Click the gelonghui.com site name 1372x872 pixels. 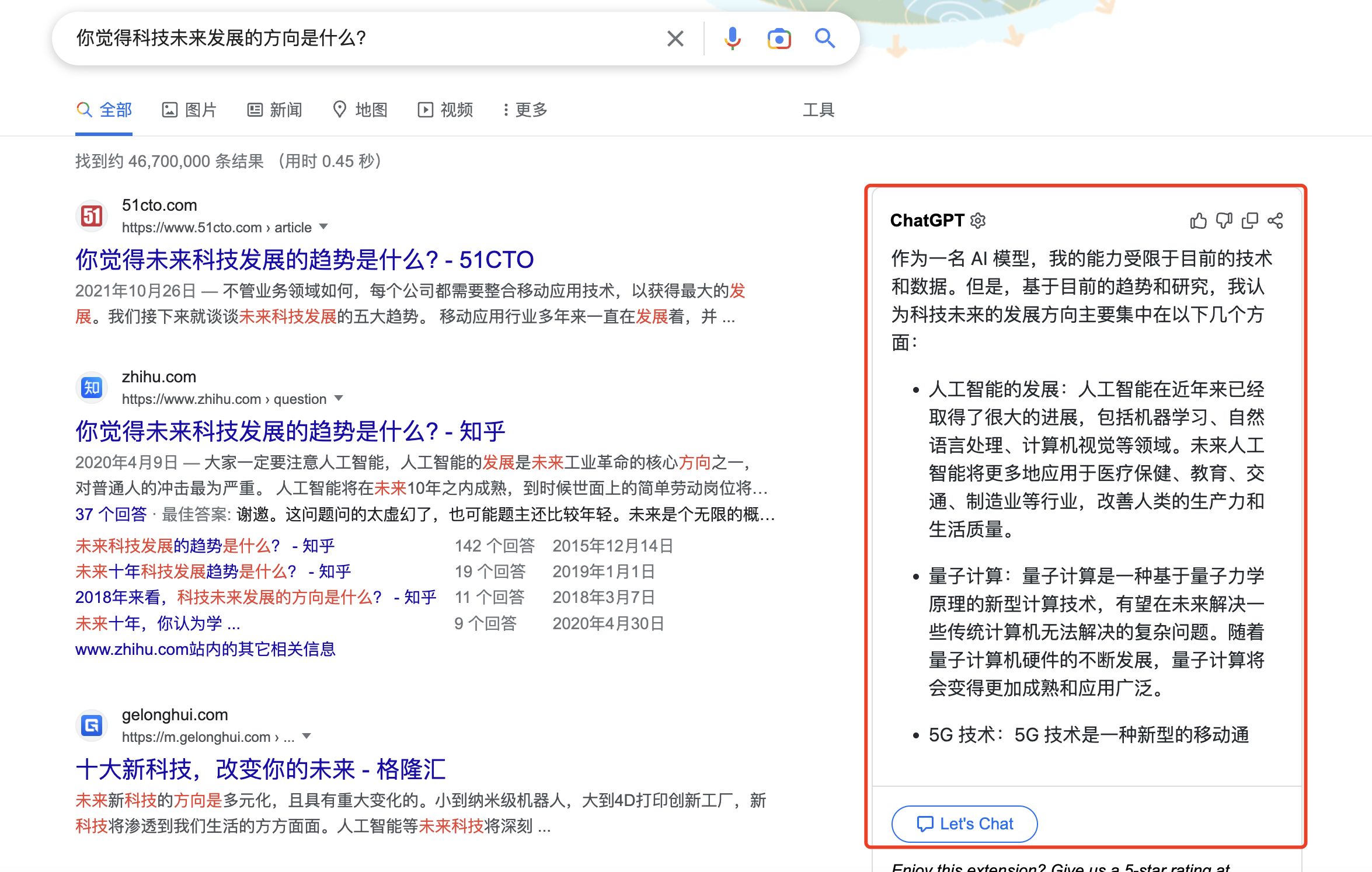point(175,715)
